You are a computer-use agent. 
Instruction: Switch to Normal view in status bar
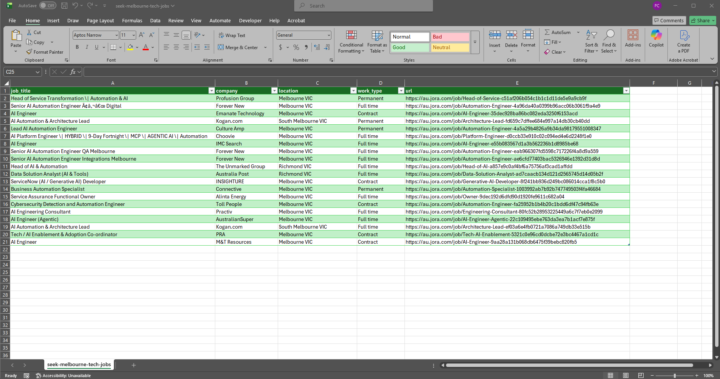(x=610, y=375)
